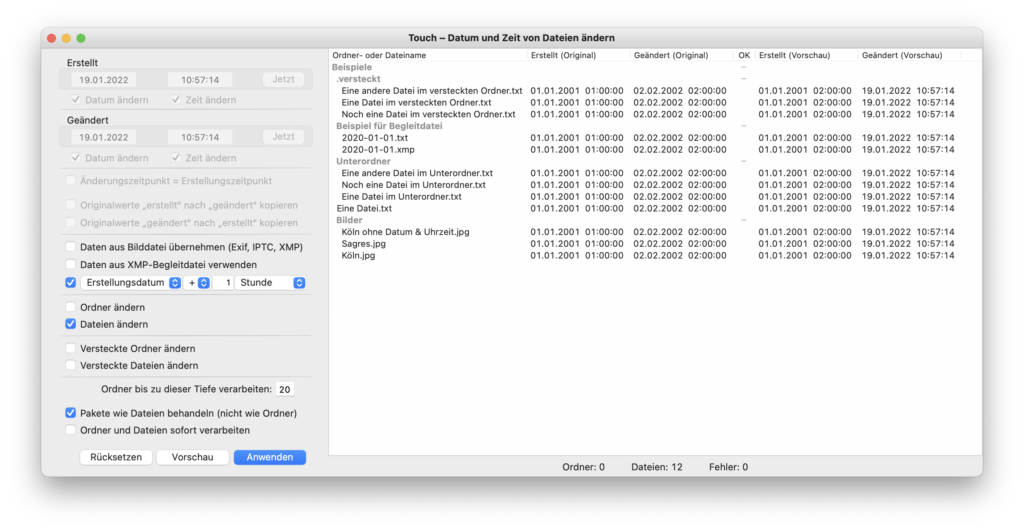Enable Ordner und Dateien sofort verarbeiten
1024x531 pixels.
click(x=71, y=430)
